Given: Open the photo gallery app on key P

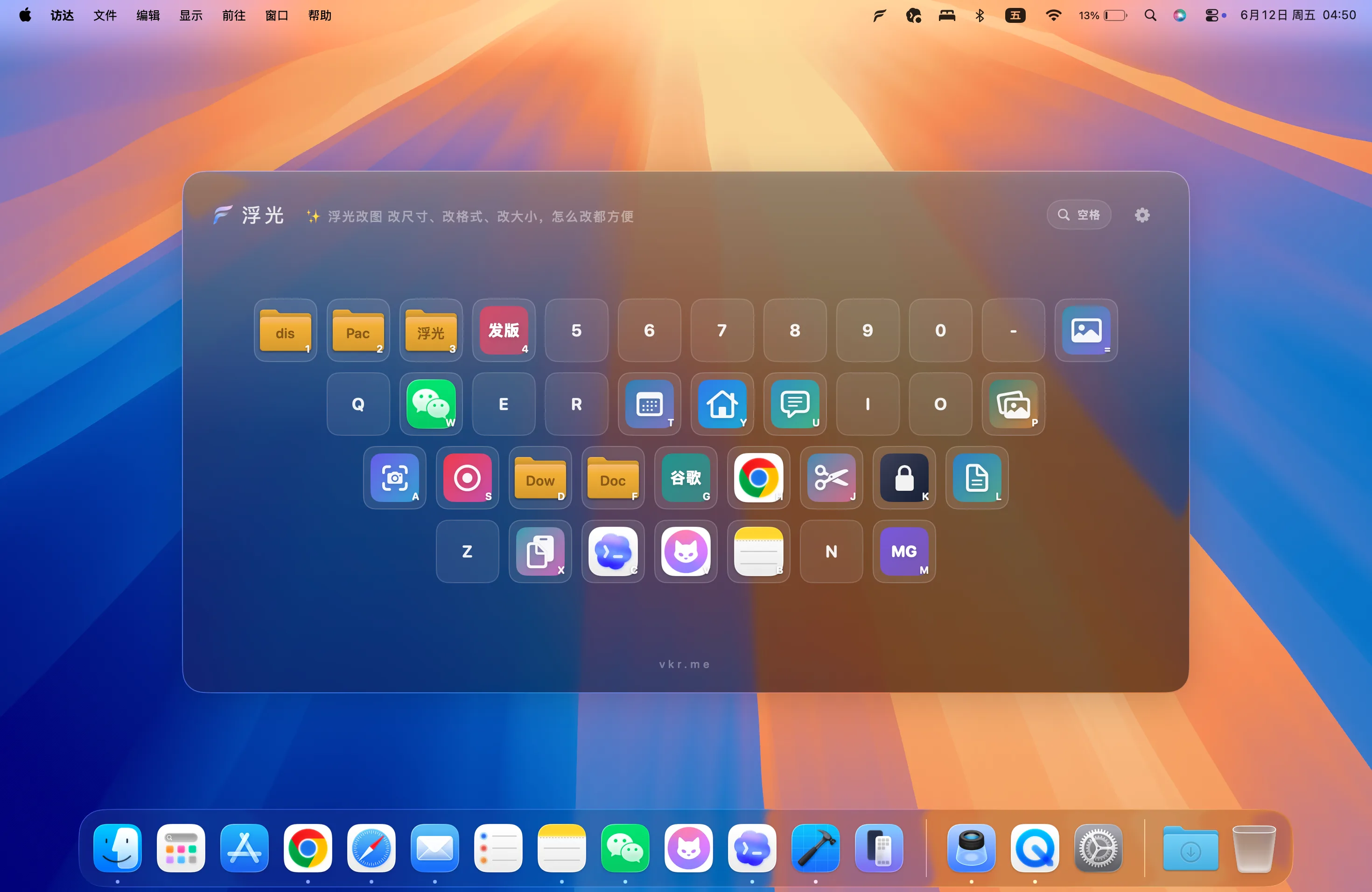Looking at the screenshot, I should tap(1014, 404).
